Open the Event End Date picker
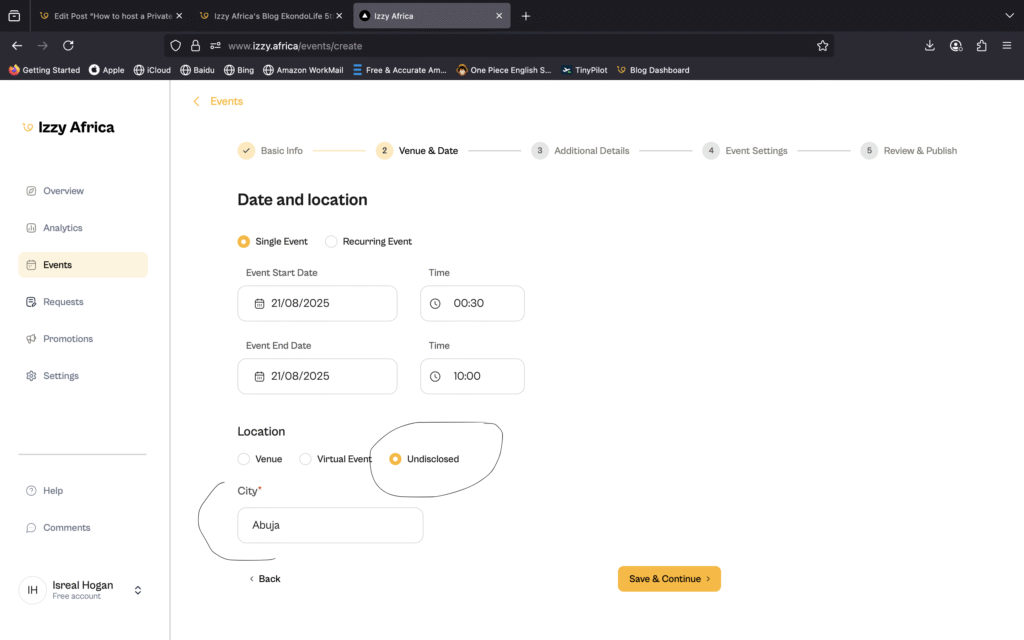Image resolution: width=1024 pixels, height=640 pixels. coord(317,376)
